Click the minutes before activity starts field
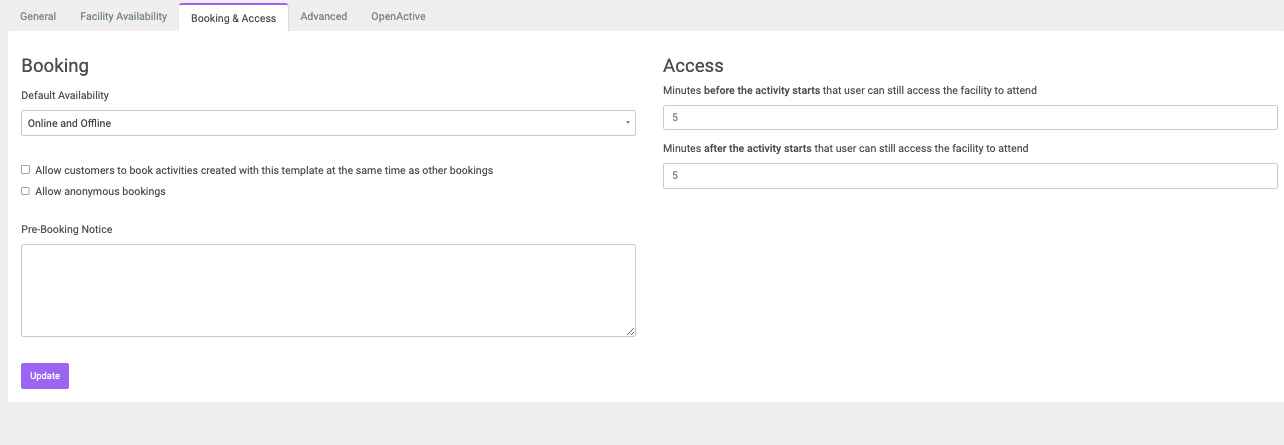Image resolution: width=1284 pixels, height=445 pixels. 970,117
